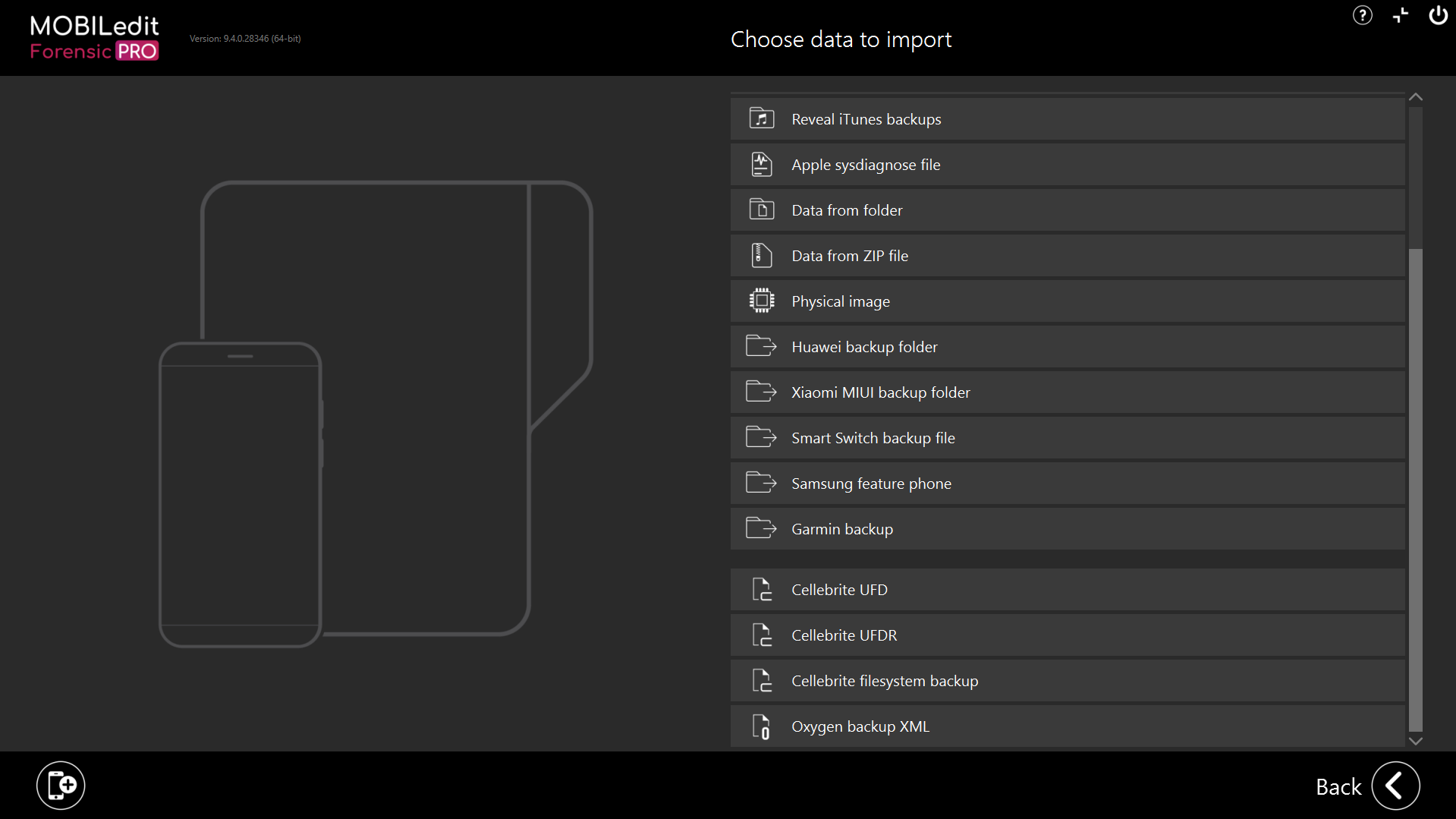
Task: Click the Oxygen backup XML file icon
Action: pyautogui.click(x=761, y=726)
